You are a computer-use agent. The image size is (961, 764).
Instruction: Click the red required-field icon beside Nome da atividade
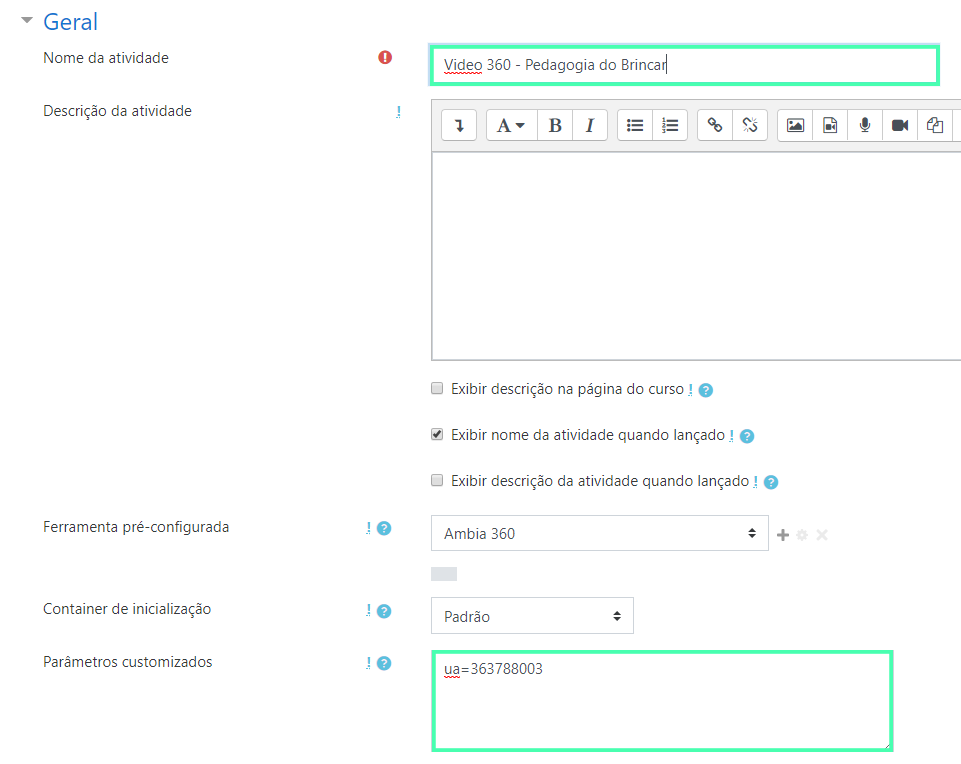point(385,58)
